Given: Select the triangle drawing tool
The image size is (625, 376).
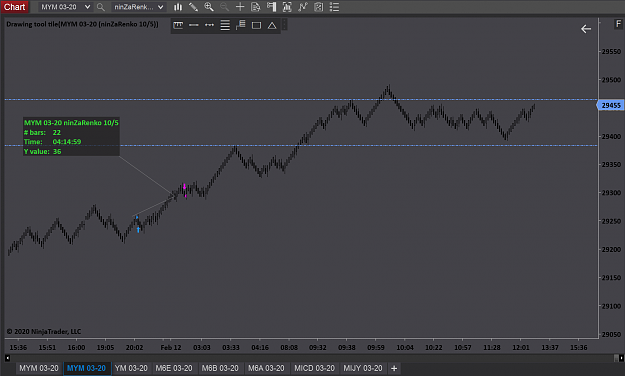Looking at the screenshot, I should pos(272,26).
